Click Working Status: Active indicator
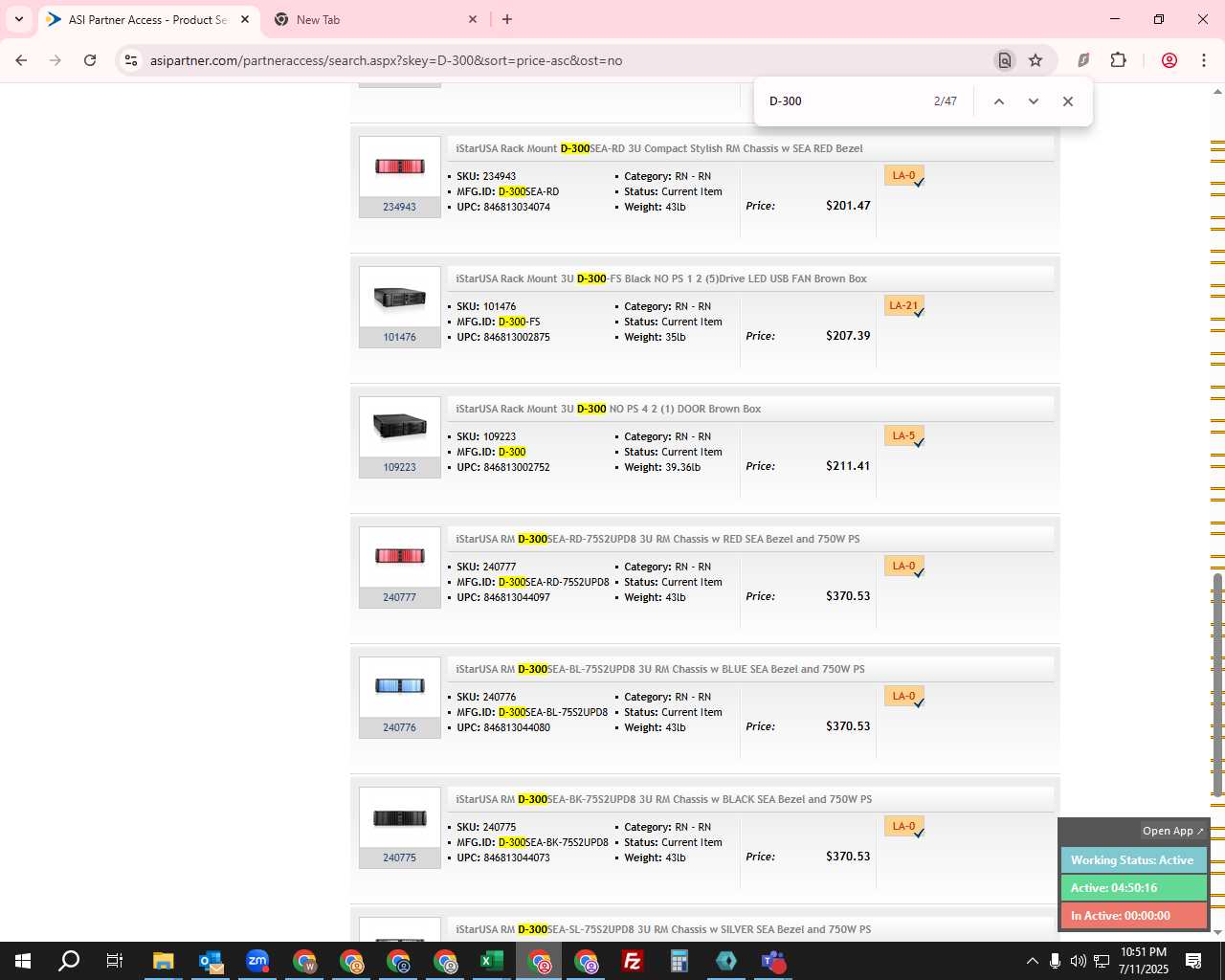The image size is (1225, 980). point(1133,860)
